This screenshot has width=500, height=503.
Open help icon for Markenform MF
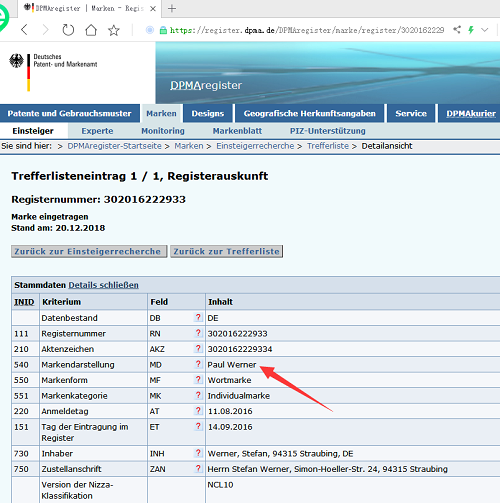pos(198,379)
